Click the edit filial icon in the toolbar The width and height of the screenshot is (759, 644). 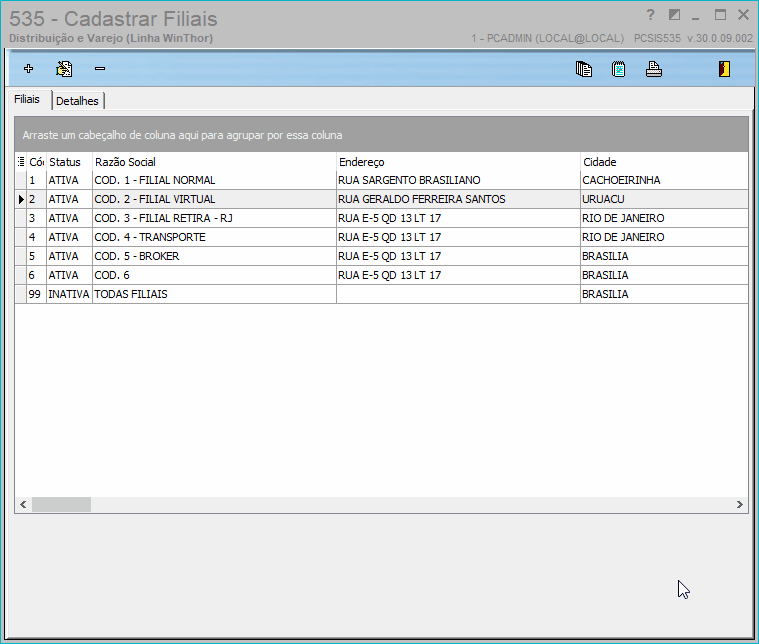point(64,69)
